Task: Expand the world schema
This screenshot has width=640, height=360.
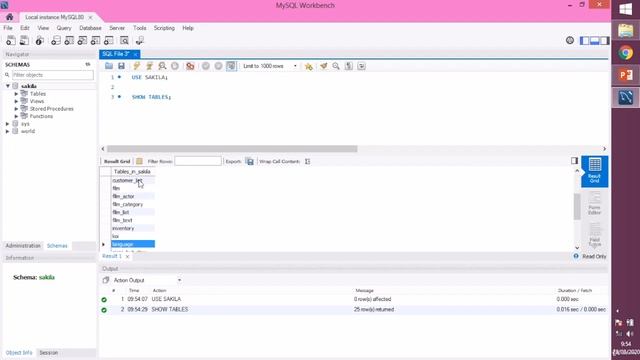Action: 8,131
